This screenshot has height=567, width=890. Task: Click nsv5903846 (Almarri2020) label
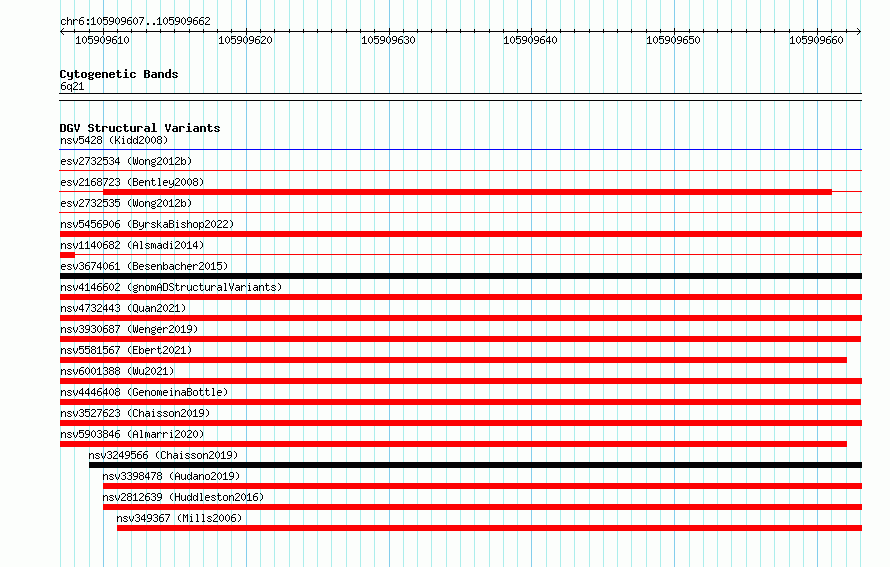132,434
